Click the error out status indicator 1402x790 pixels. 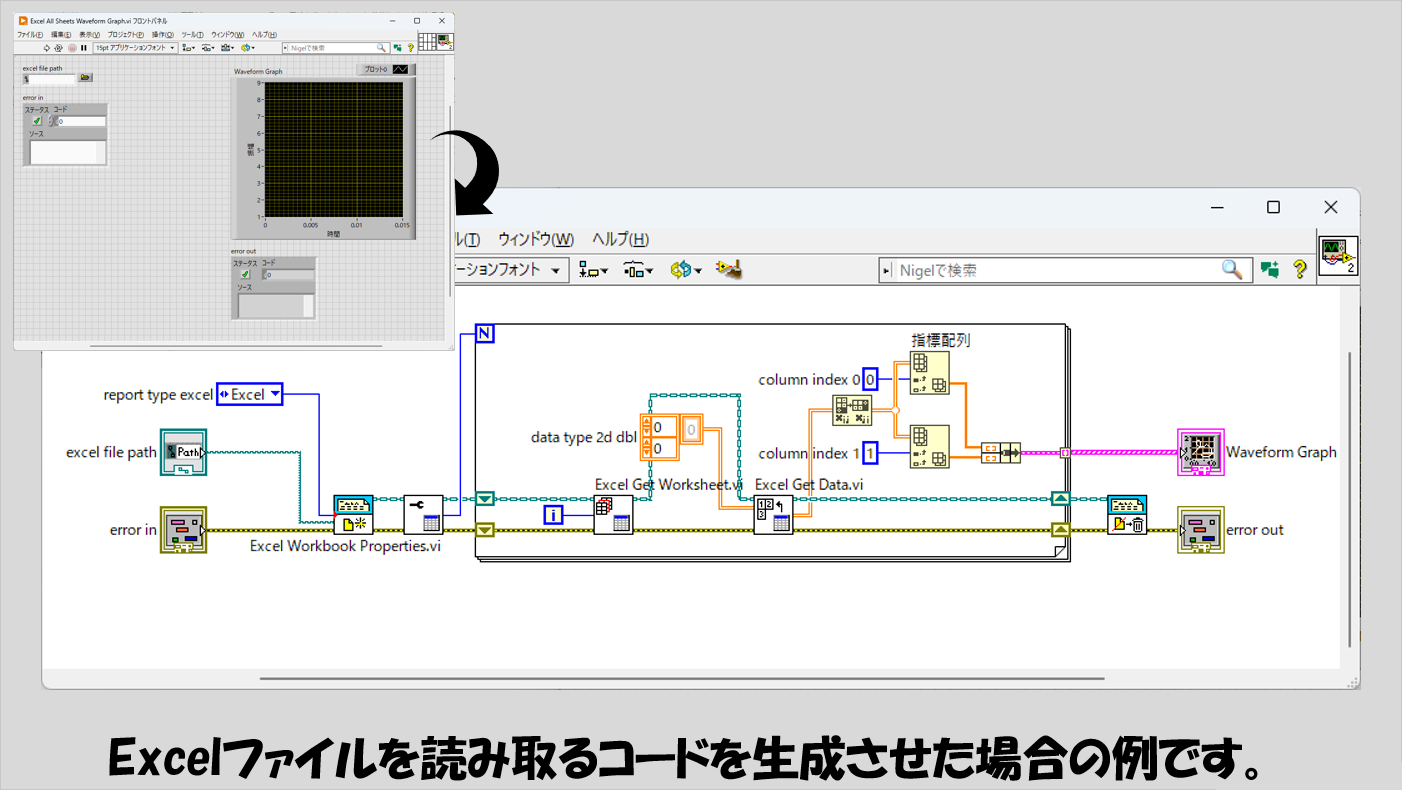click(245, 274)
